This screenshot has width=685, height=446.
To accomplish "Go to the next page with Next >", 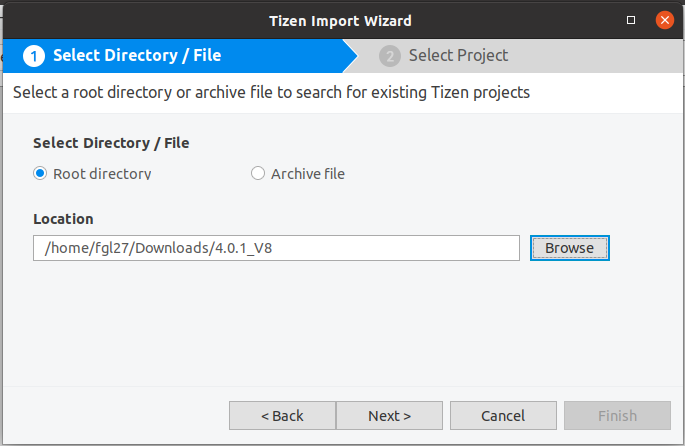I will [x=389, y=415].
